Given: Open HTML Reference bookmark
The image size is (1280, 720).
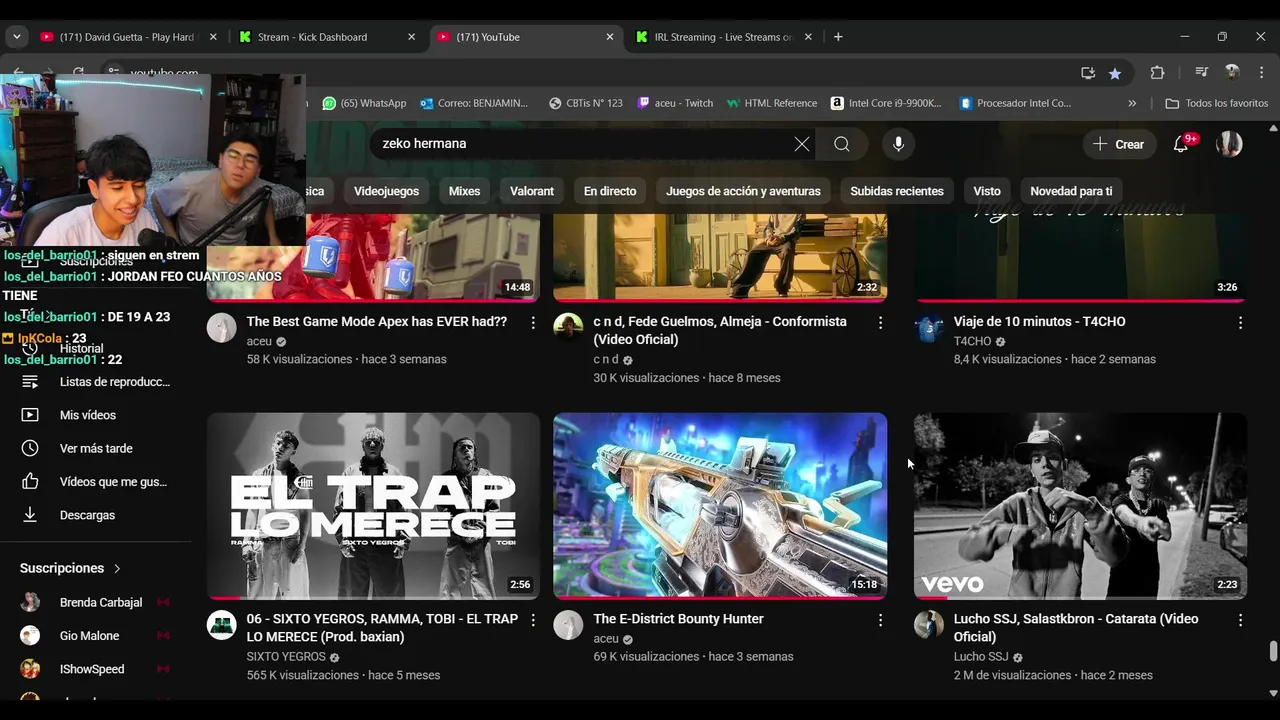Looking at the screenshot, I should pos(771,103).
